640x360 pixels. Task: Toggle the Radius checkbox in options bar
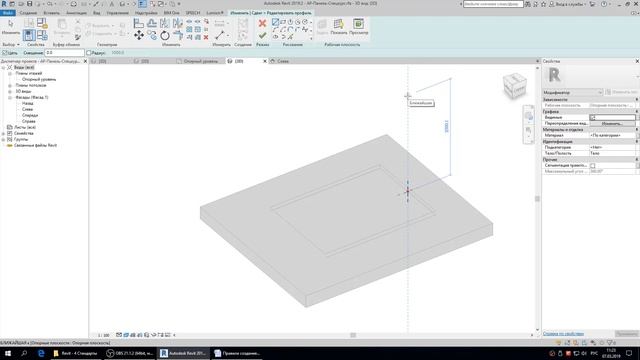(89, 53)
